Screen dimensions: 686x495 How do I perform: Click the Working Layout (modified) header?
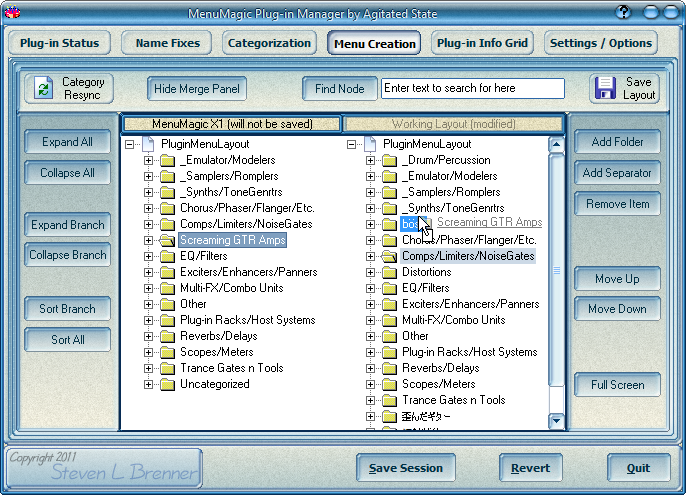click(x=453, y=124)
